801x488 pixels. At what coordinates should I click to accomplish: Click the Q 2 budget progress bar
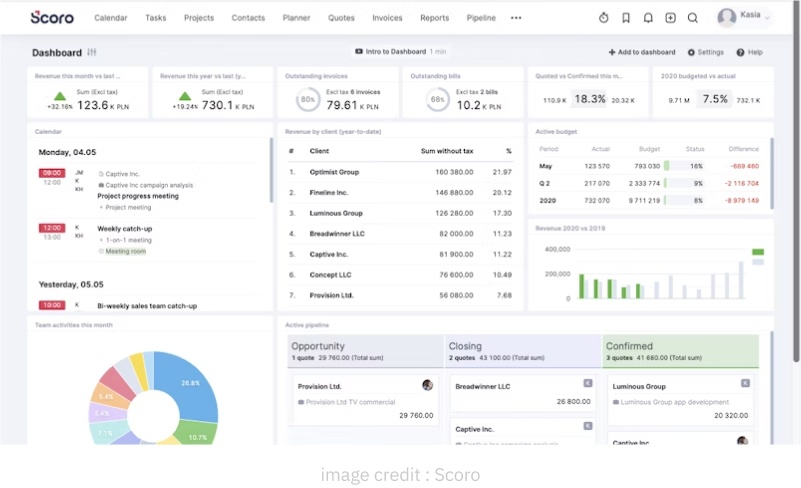pyautogui.click(x=686, y=183)
